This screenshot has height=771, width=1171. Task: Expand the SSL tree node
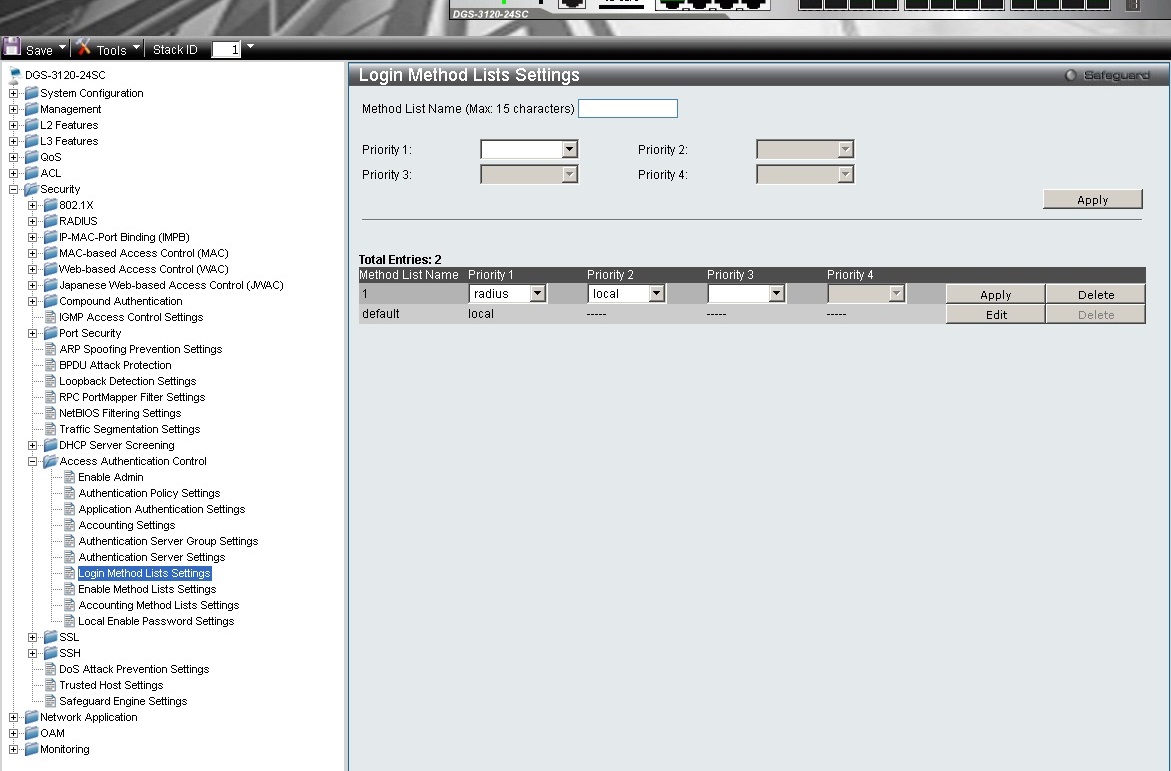pyautogui.click(x=33, y=637)
